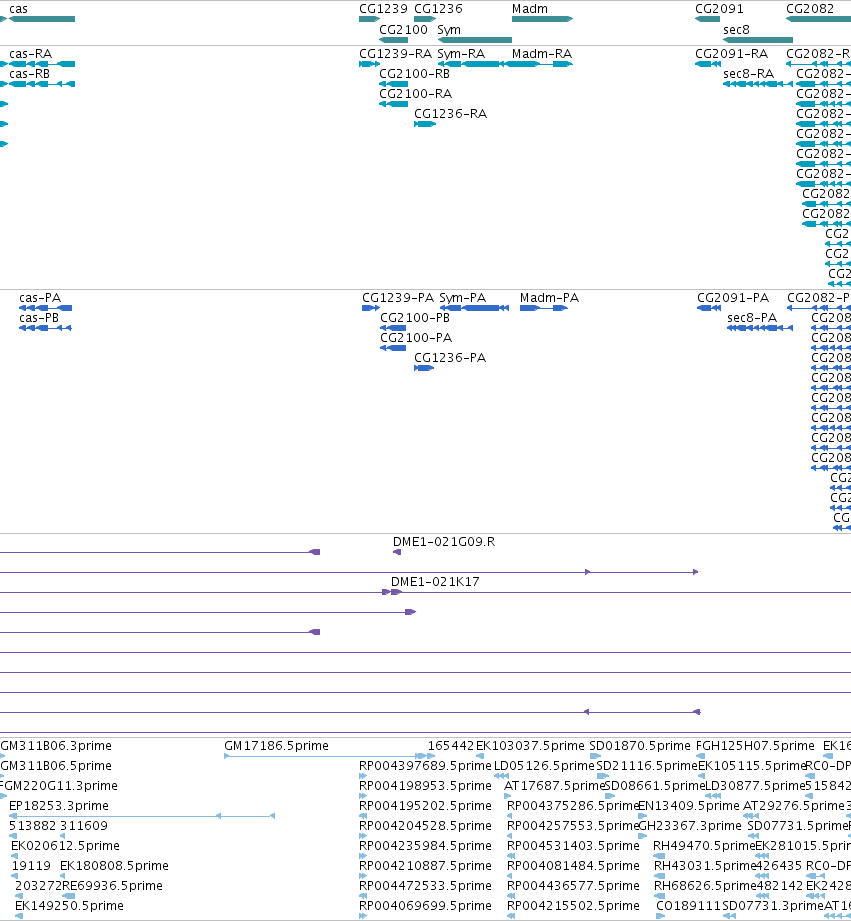The width and height of the screenshot is (851, 921).
Task: Open the RP004472533.5prime EST label
Action: 425,886
